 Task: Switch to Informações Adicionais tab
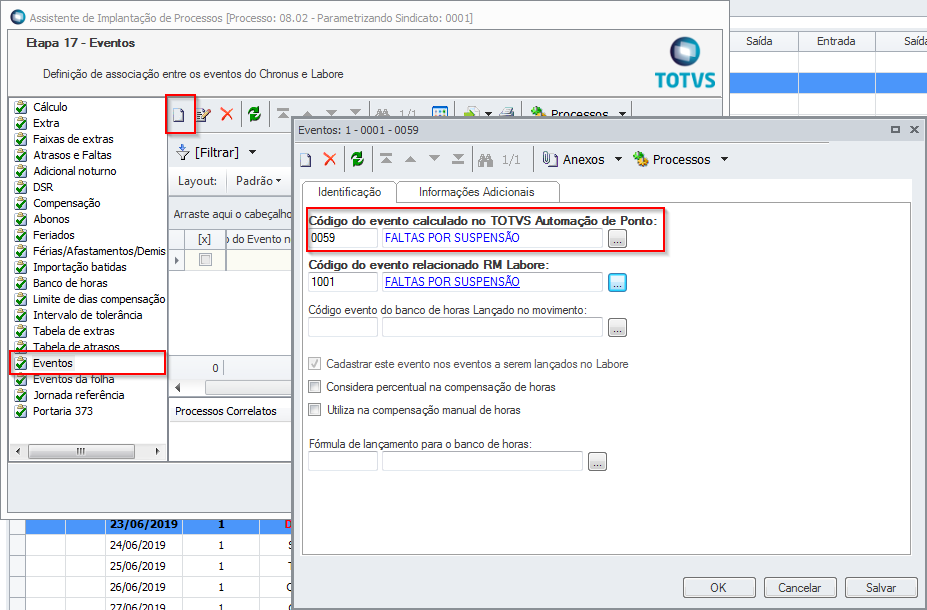pos(477,192)
